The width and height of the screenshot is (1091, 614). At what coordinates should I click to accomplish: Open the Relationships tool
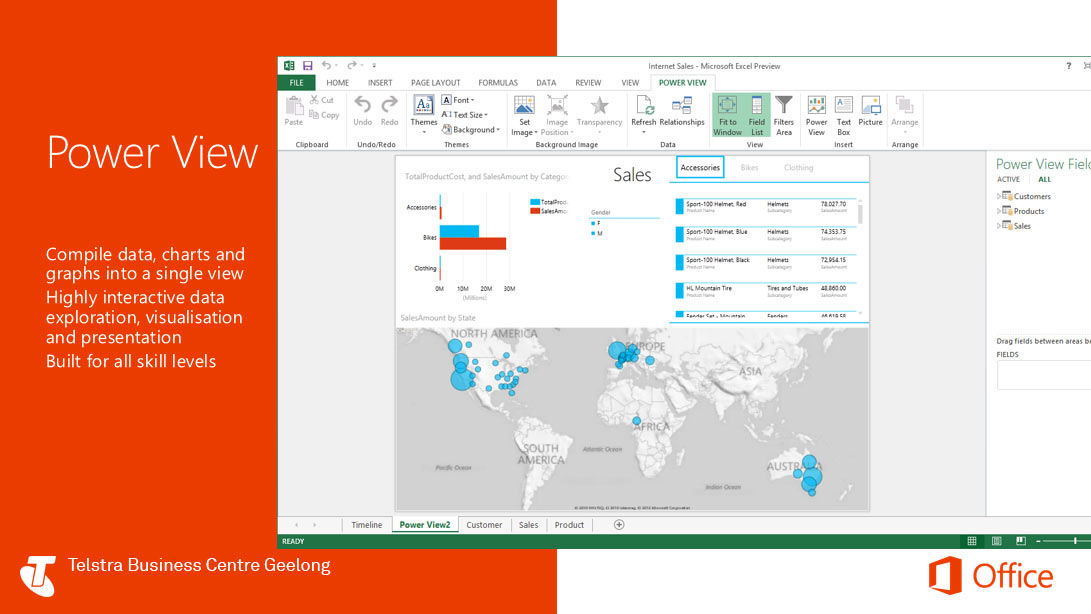[682, 111]
